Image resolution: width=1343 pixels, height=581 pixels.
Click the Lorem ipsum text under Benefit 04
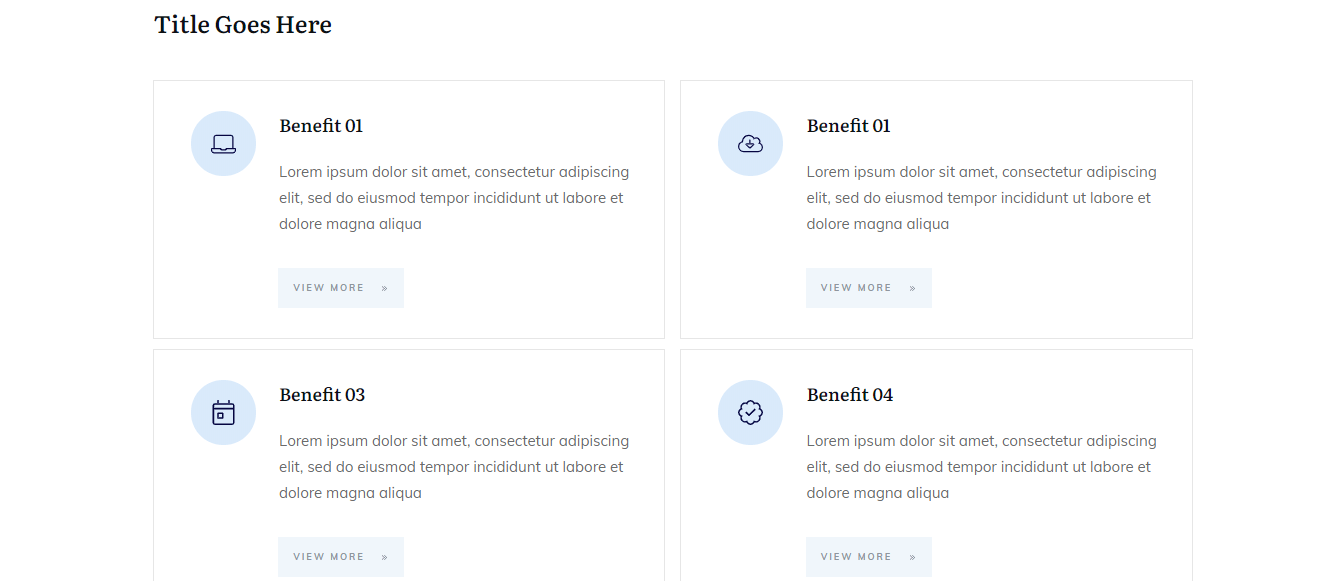tap(981, 467)
